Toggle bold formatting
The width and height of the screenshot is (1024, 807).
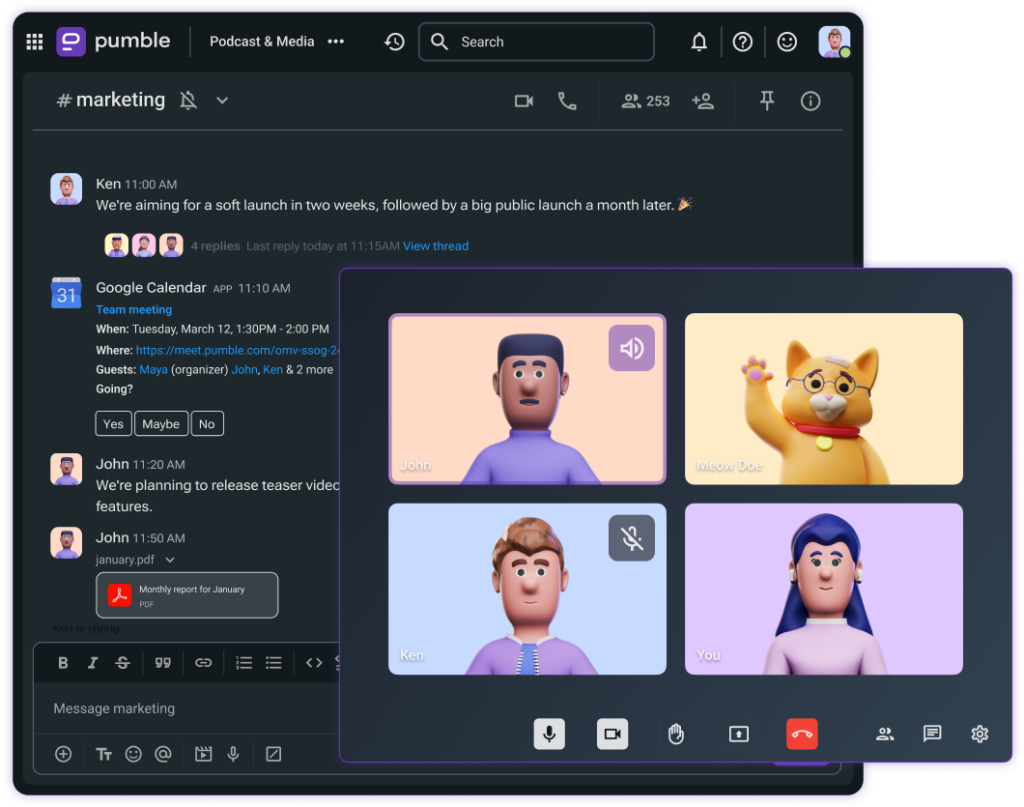click(x=63, y=663)
